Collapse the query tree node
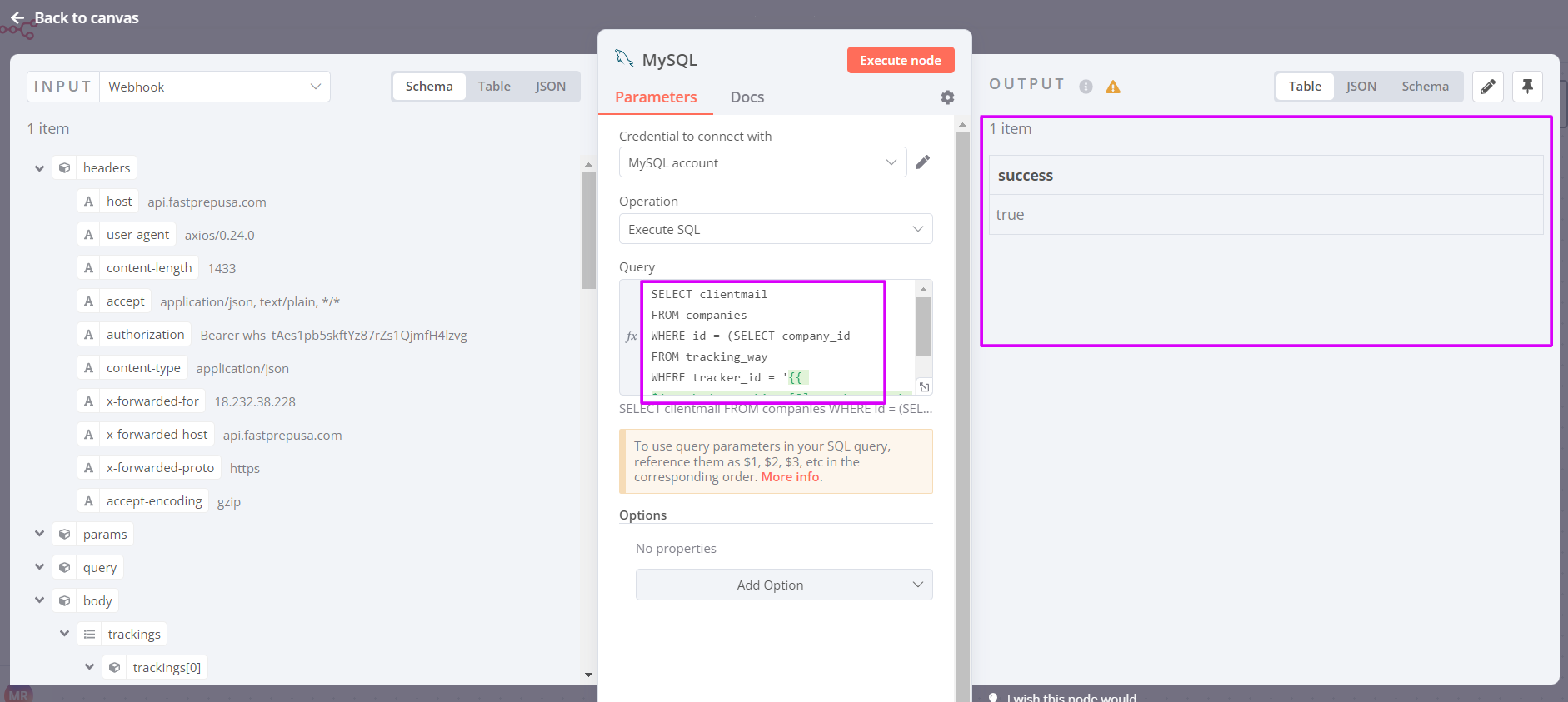 (x=39, y=567)
